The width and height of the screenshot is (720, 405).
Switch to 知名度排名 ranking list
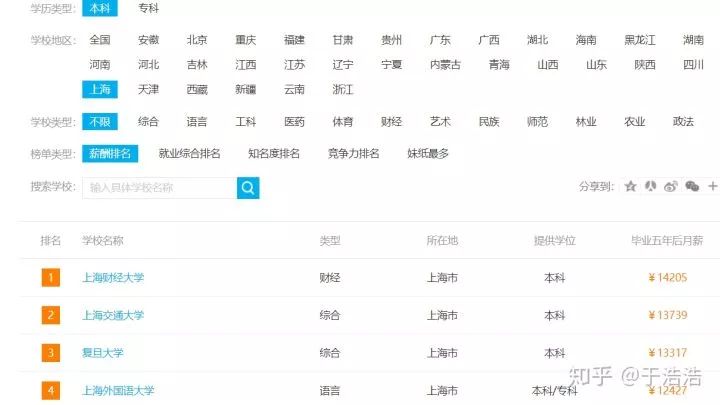pyautogui.click(x=274, y=154)
